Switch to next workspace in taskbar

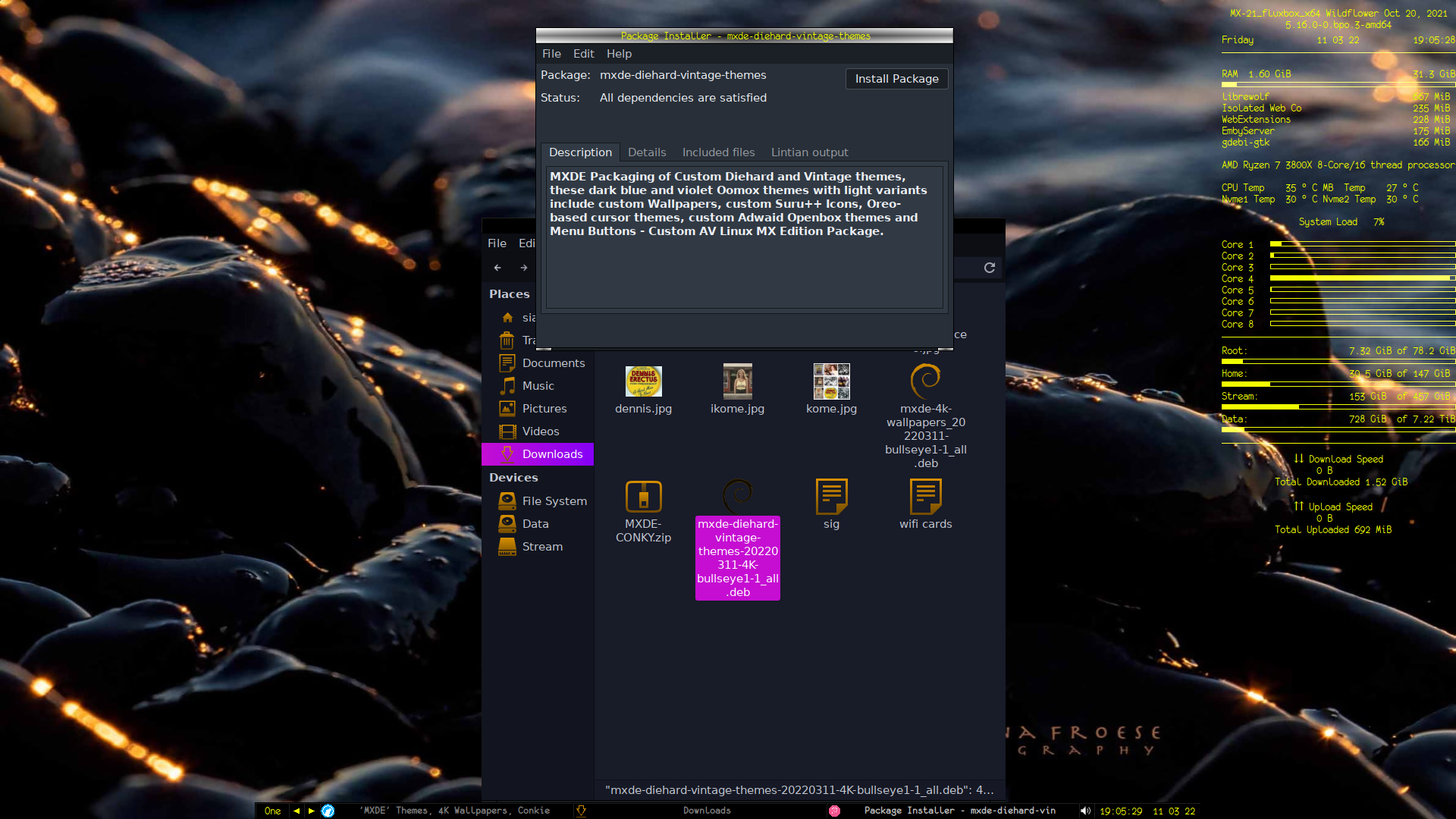coord(311,811)
